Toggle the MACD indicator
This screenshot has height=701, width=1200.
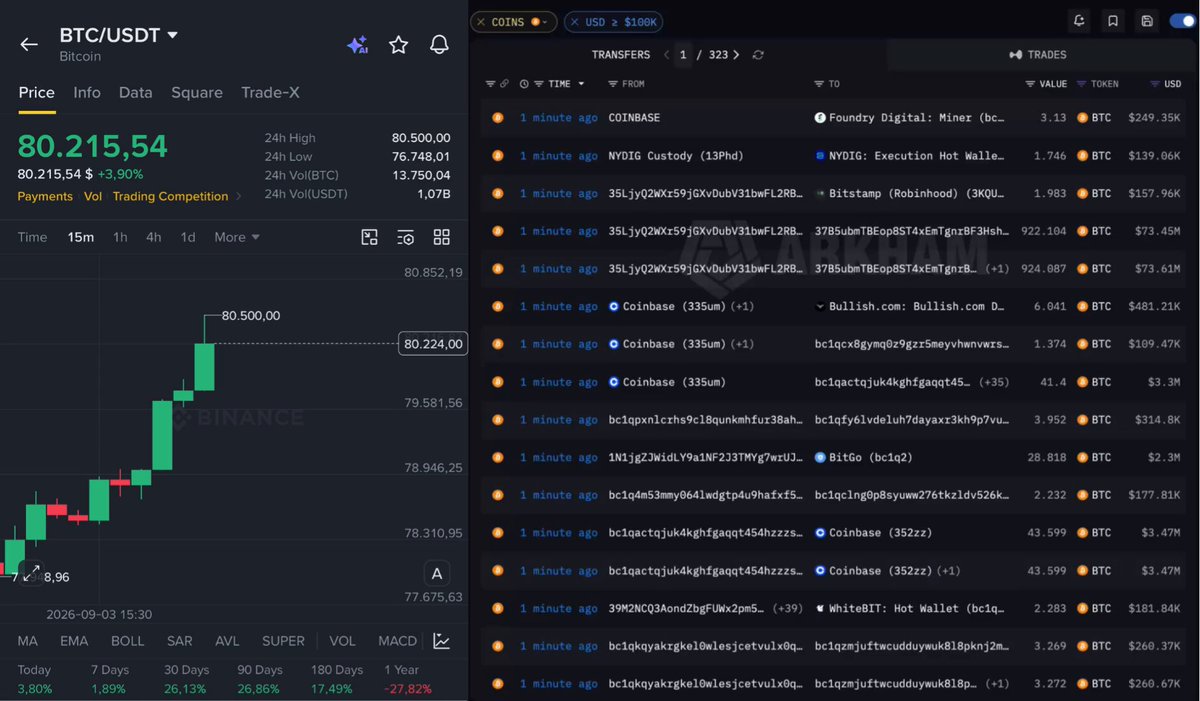point(397,641)
